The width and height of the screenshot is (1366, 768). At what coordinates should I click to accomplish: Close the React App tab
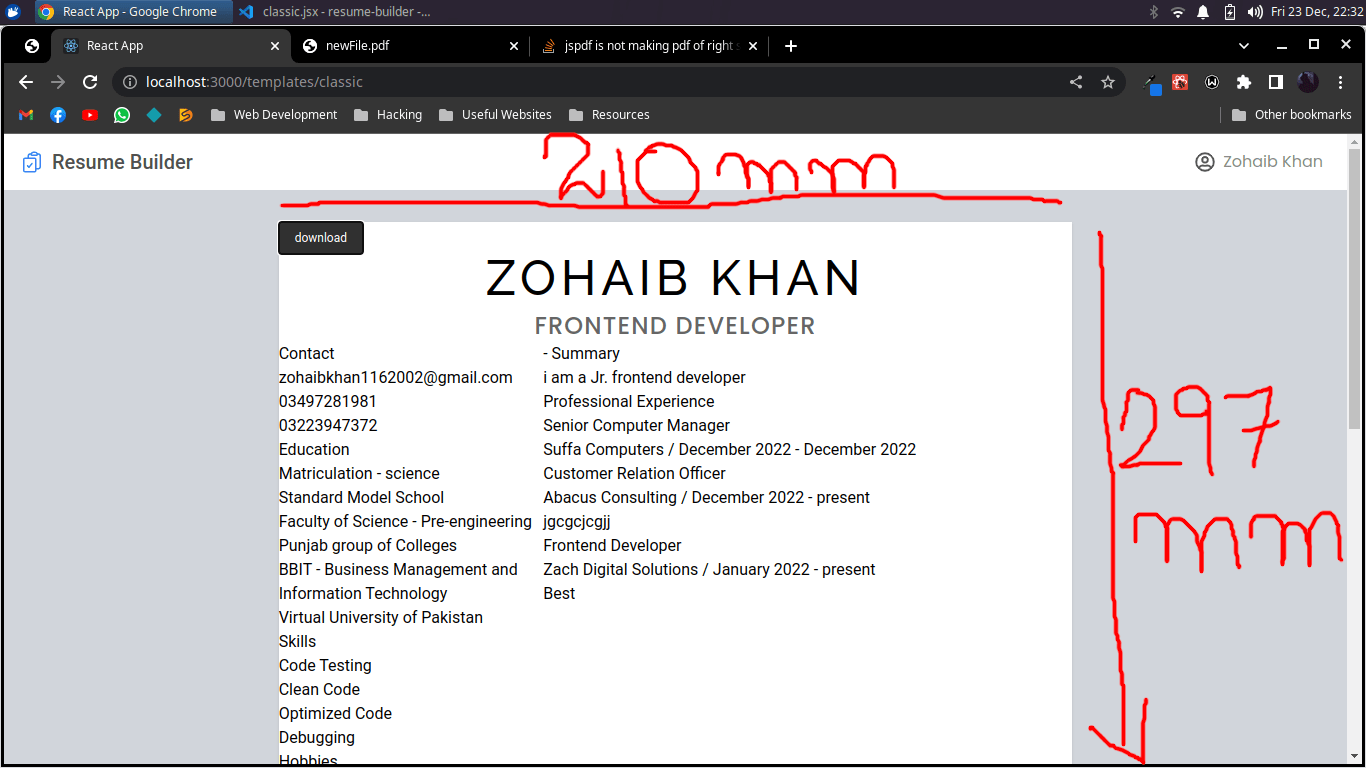[x=275, y=46]
